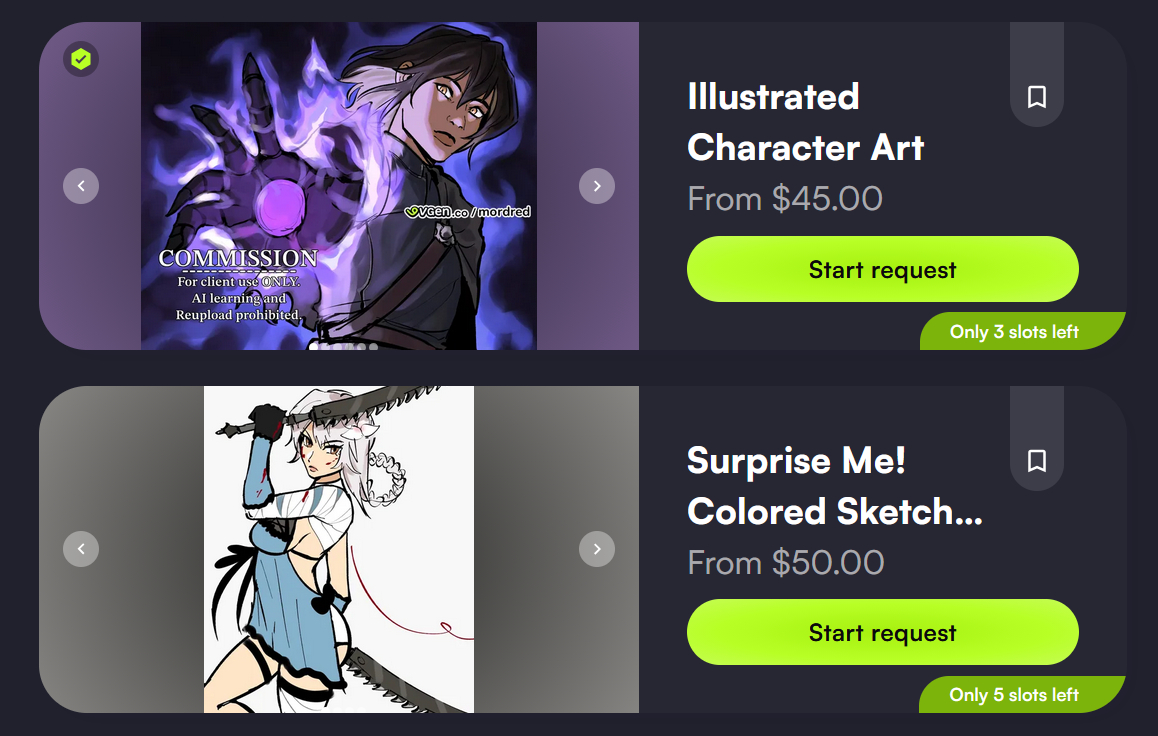Image resolution: width=1158 pixels, height=736 pixels.
Task: Bookmark the Illustrated Character Art listing
Action: pyautogui.click(x=1037, y=97)
